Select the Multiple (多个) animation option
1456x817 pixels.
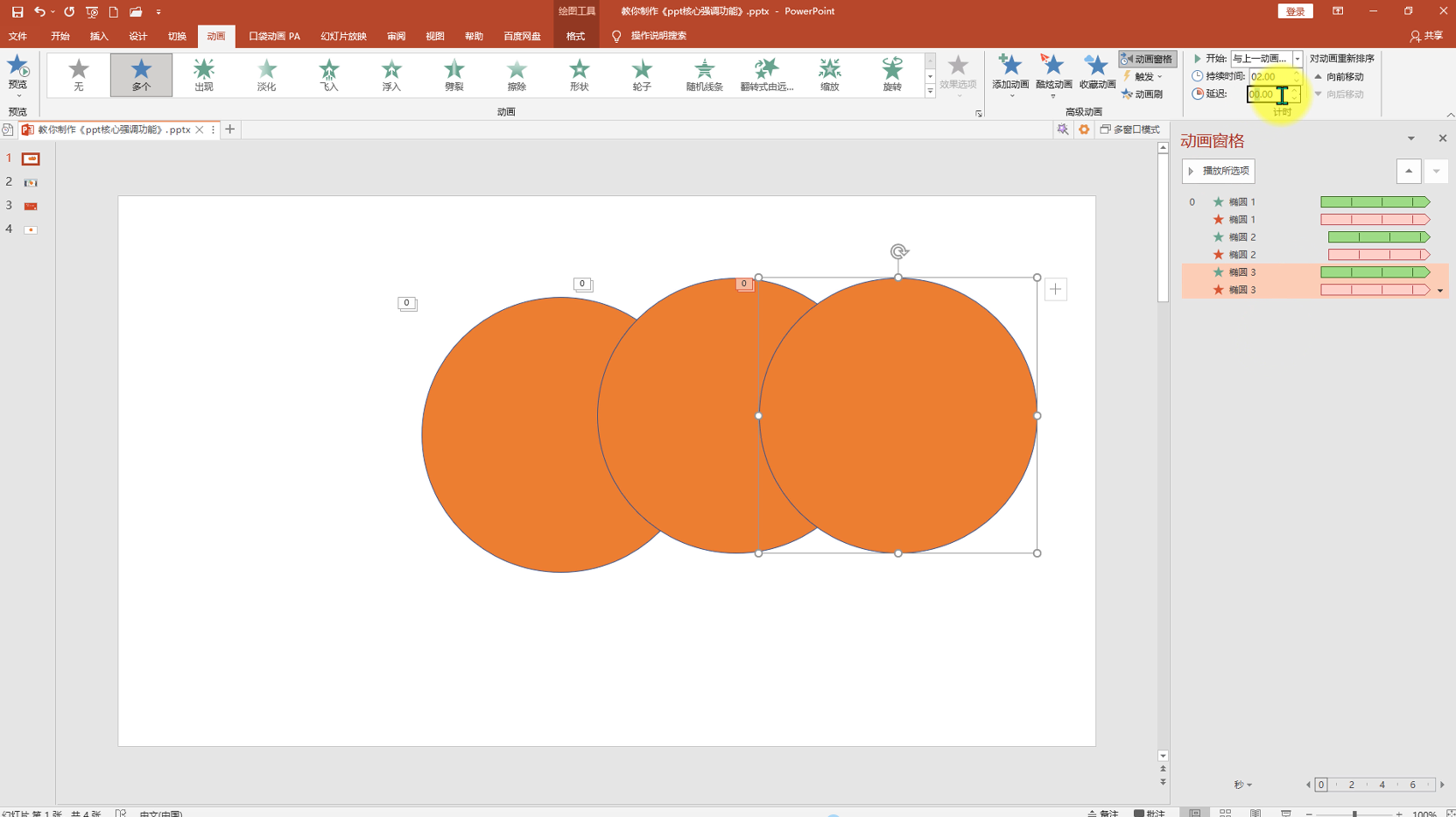pyautogui.click(x=141, y=75)
